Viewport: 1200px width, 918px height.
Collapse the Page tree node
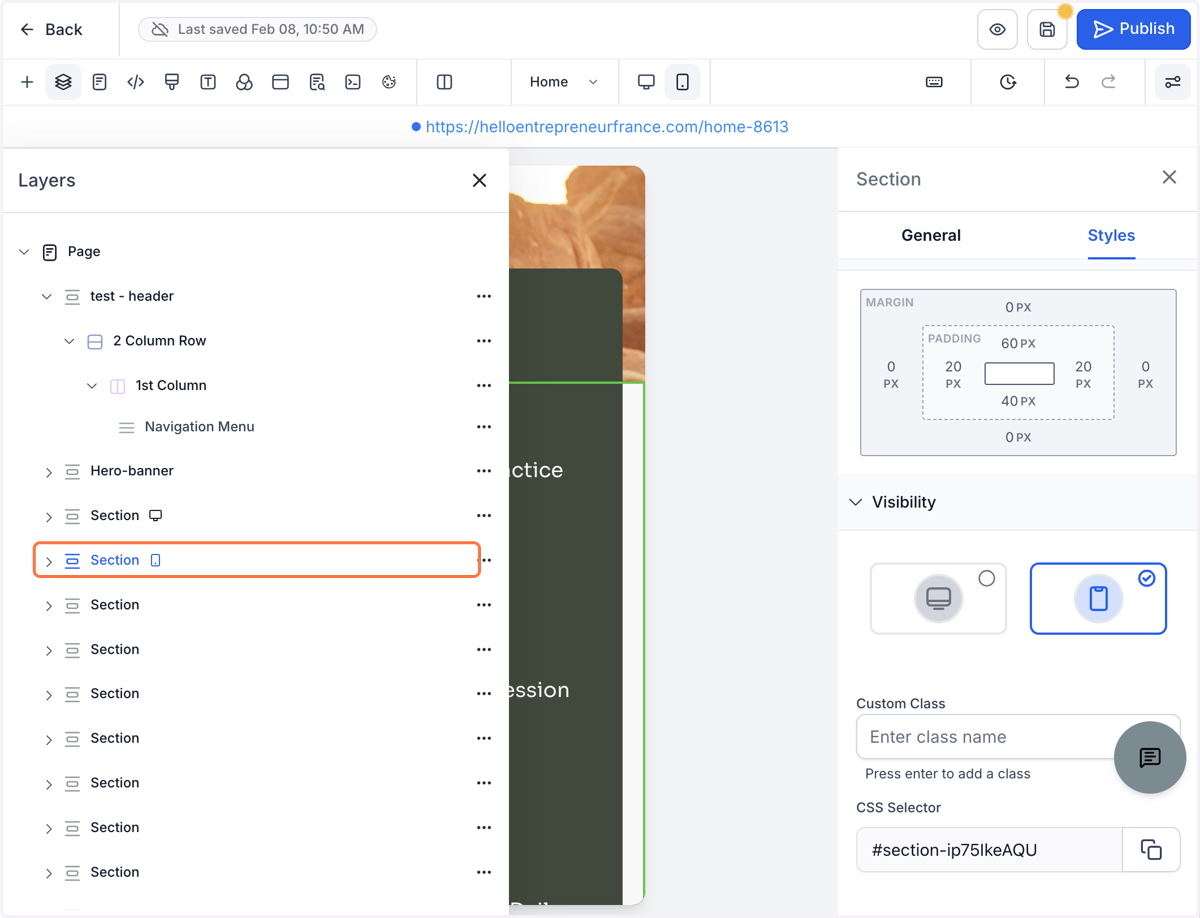point(24,252)
